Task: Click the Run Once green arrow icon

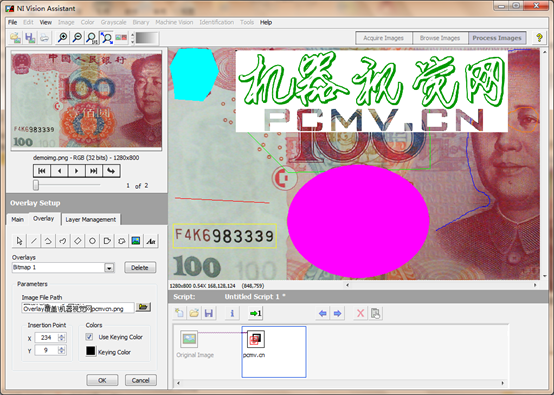Action: [x=255, y=313]
